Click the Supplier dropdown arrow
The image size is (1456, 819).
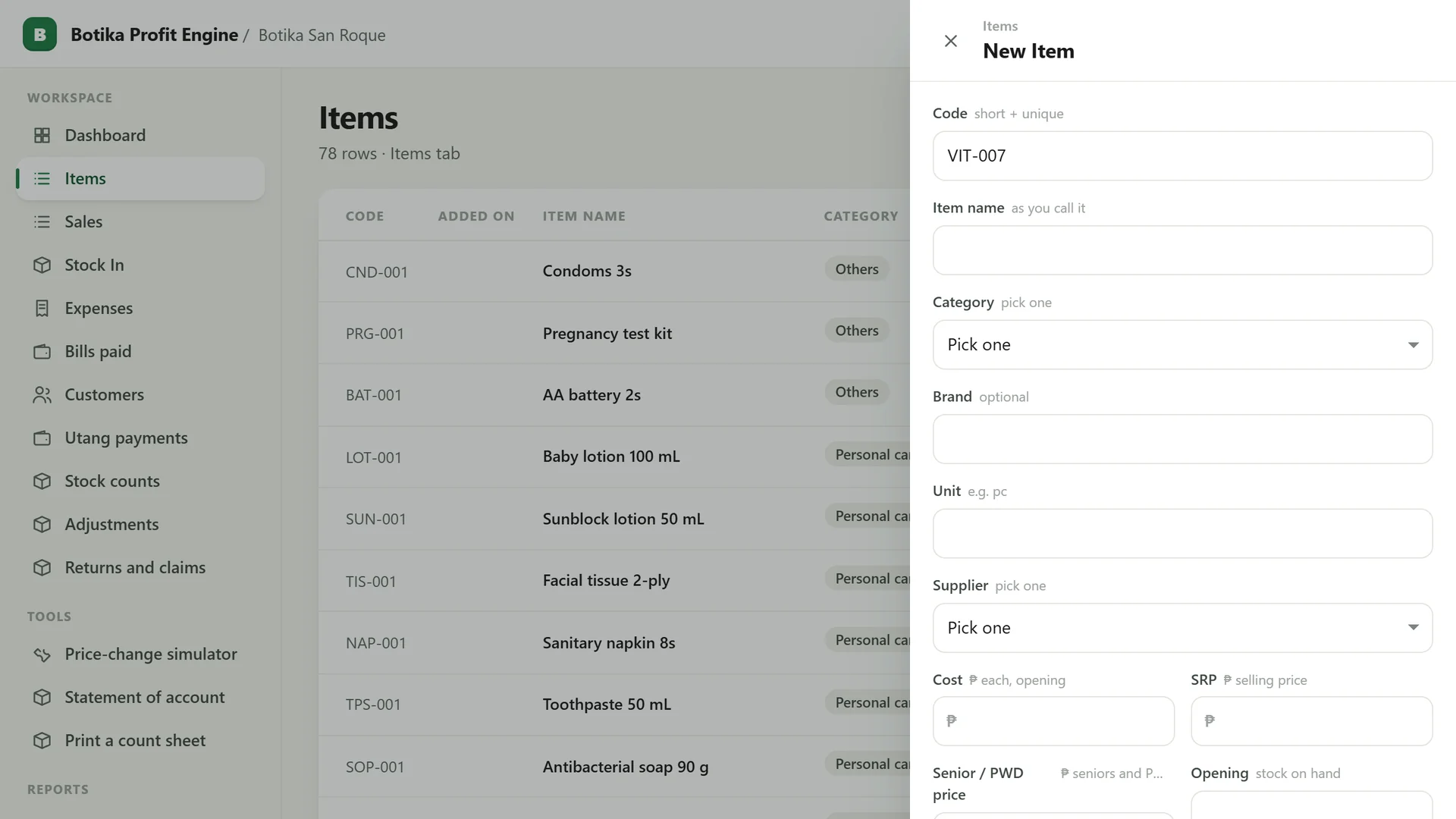pos(1413,628)
